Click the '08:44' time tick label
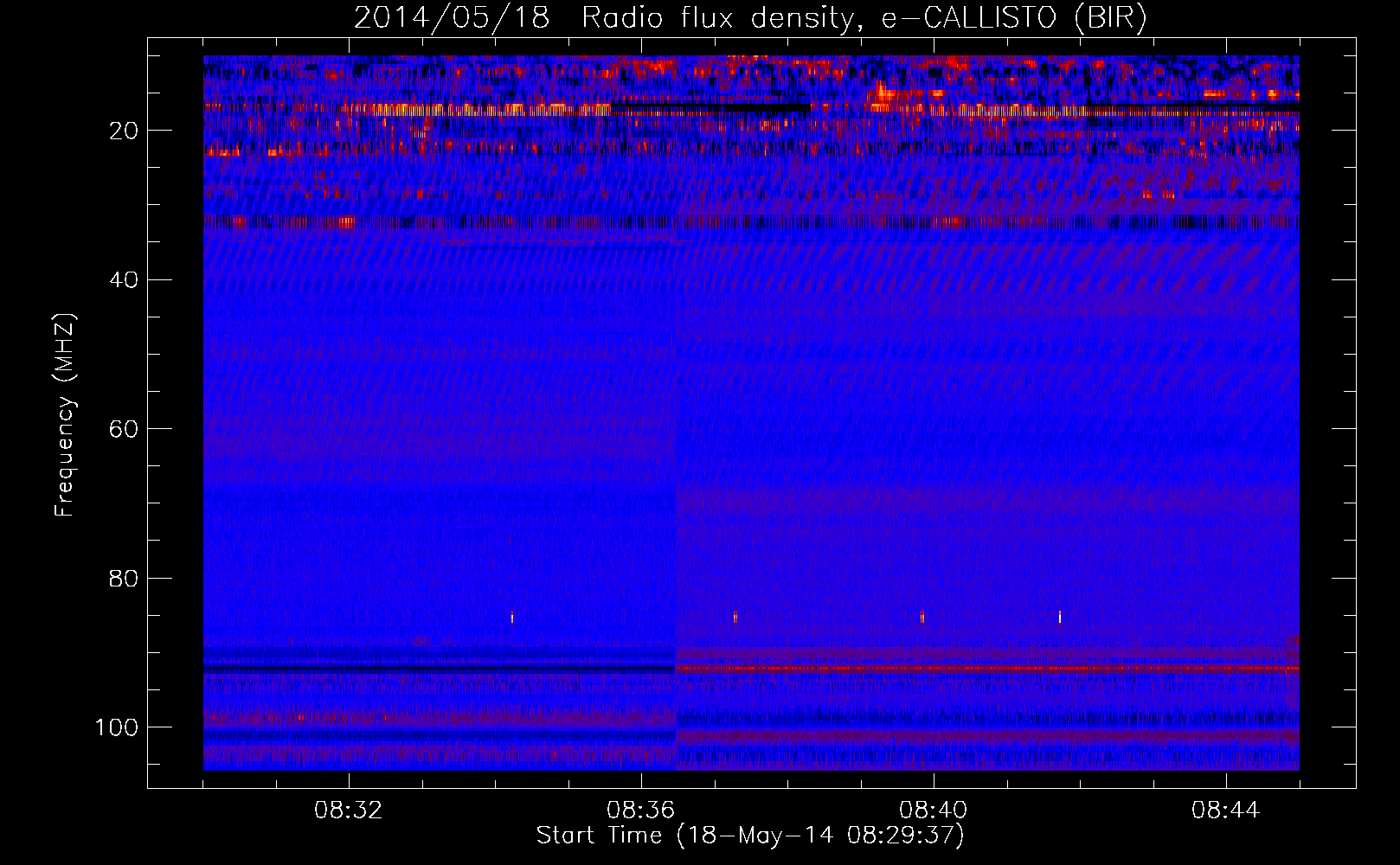 [x=1226, y=811]
